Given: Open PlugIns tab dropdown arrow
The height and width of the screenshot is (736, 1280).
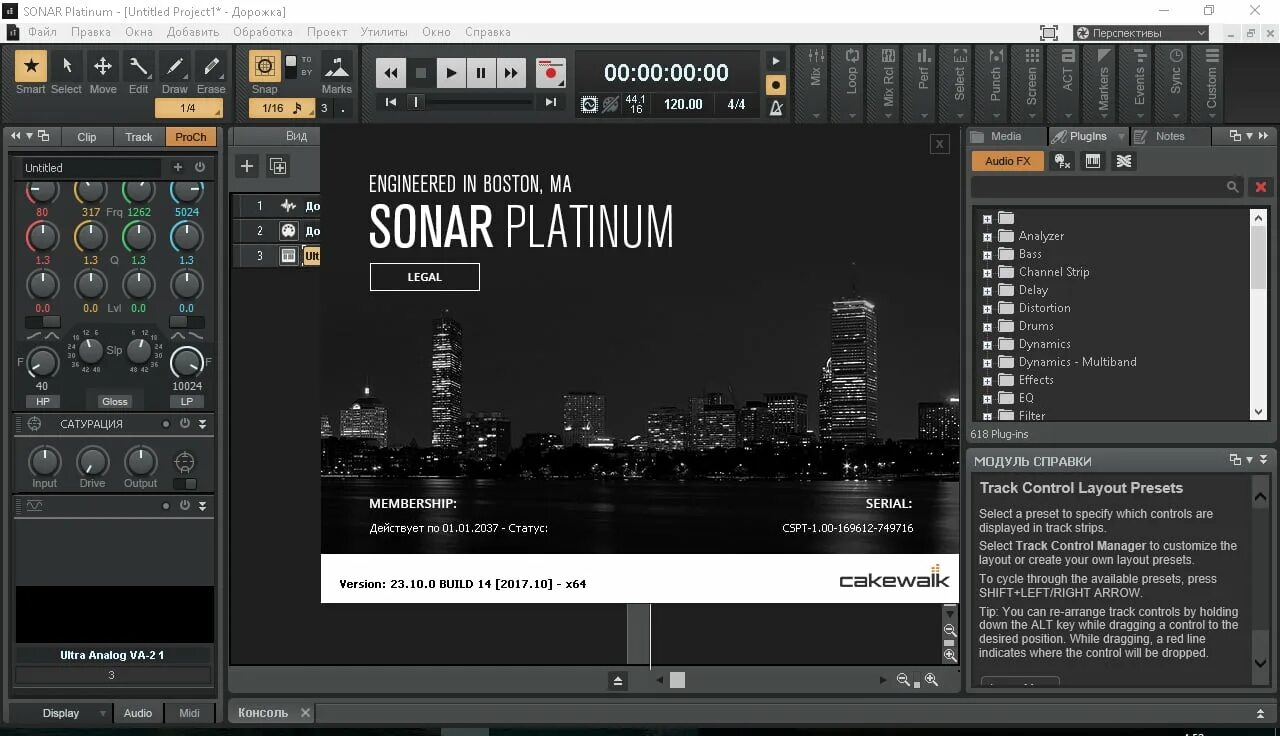Looking at the screenshot, I should click(1121, 136).
